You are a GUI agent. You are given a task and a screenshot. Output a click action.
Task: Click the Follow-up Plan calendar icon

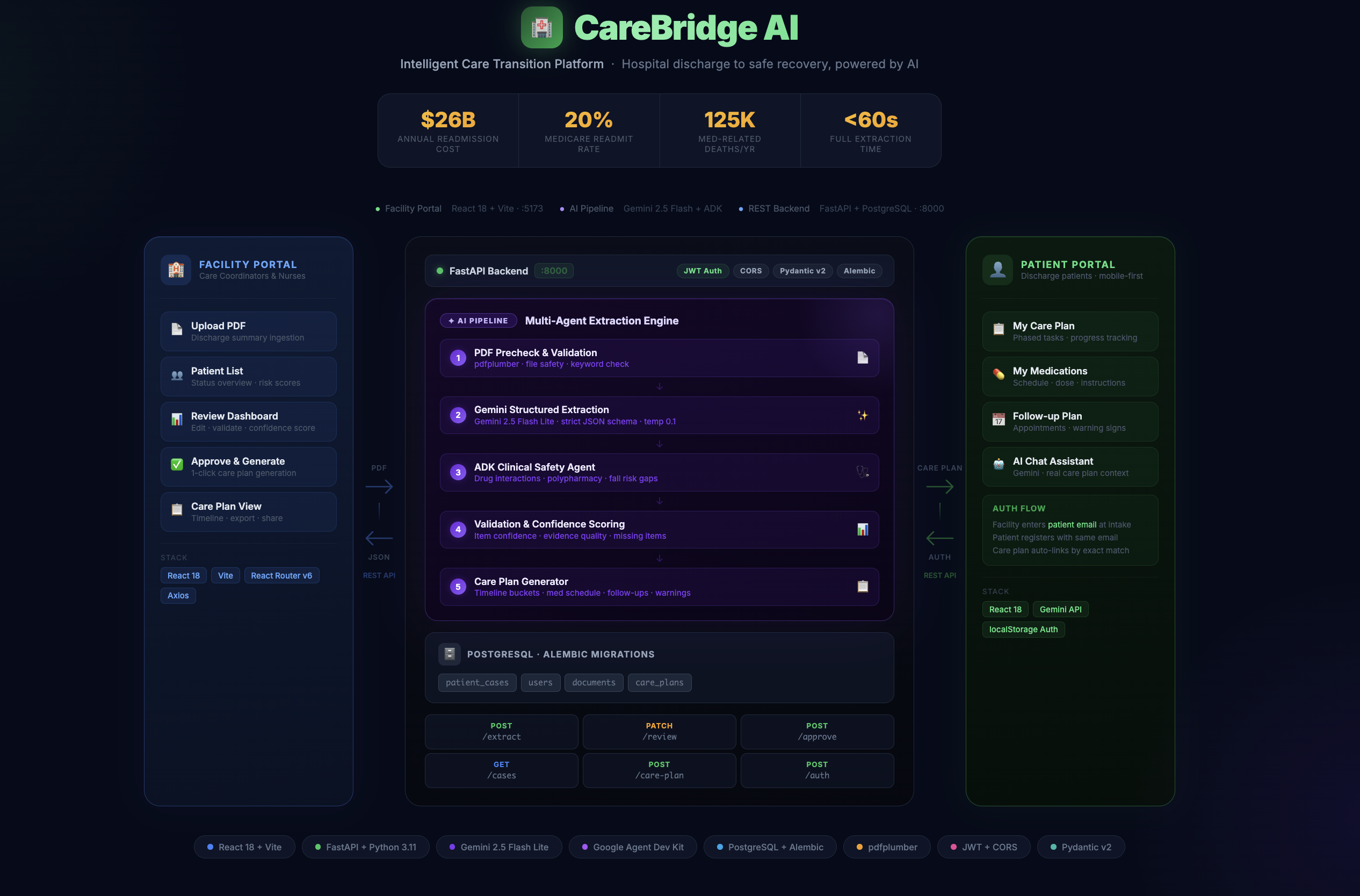[x=999, y=420]
